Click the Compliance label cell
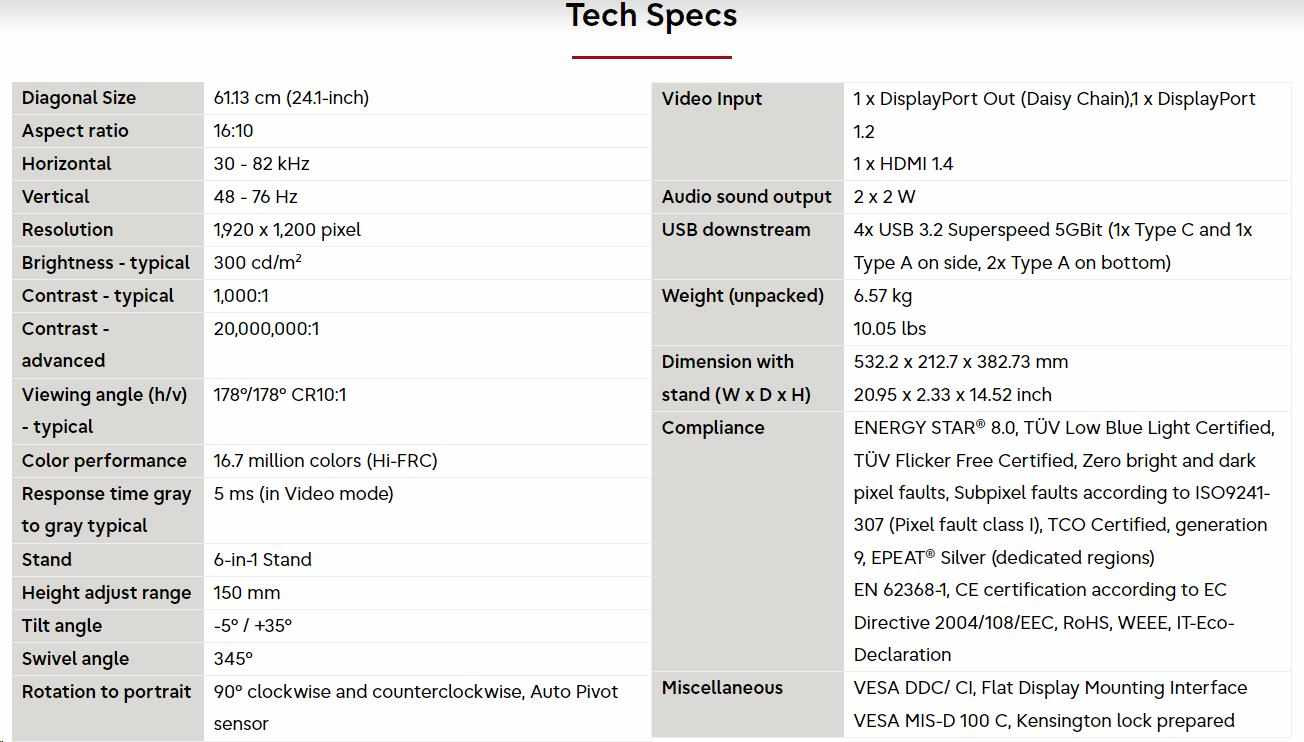The image size is (1304, 742). click(x=713, y=428)
